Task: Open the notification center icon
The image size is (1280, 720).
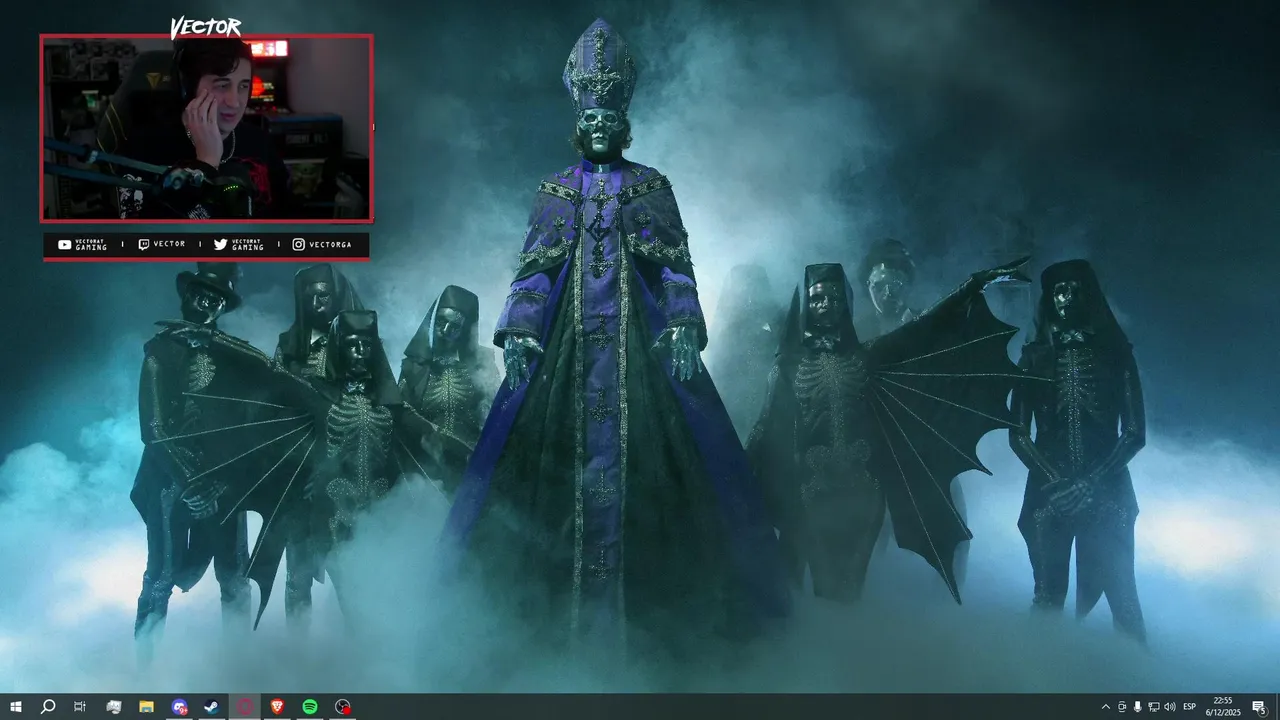Action: [x=1259, y=707]
